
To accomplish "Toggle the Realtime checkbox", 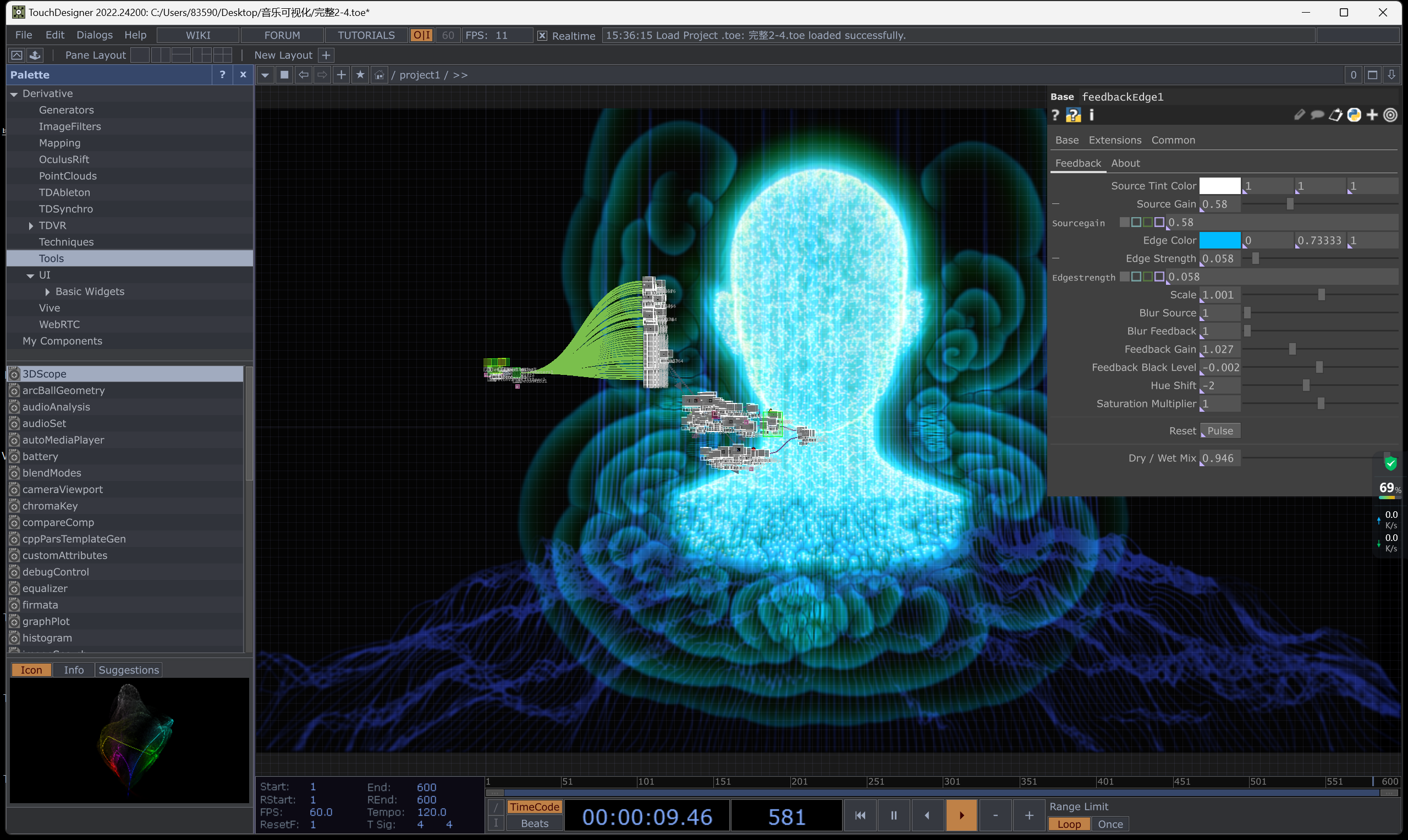I will coord(542,36).
